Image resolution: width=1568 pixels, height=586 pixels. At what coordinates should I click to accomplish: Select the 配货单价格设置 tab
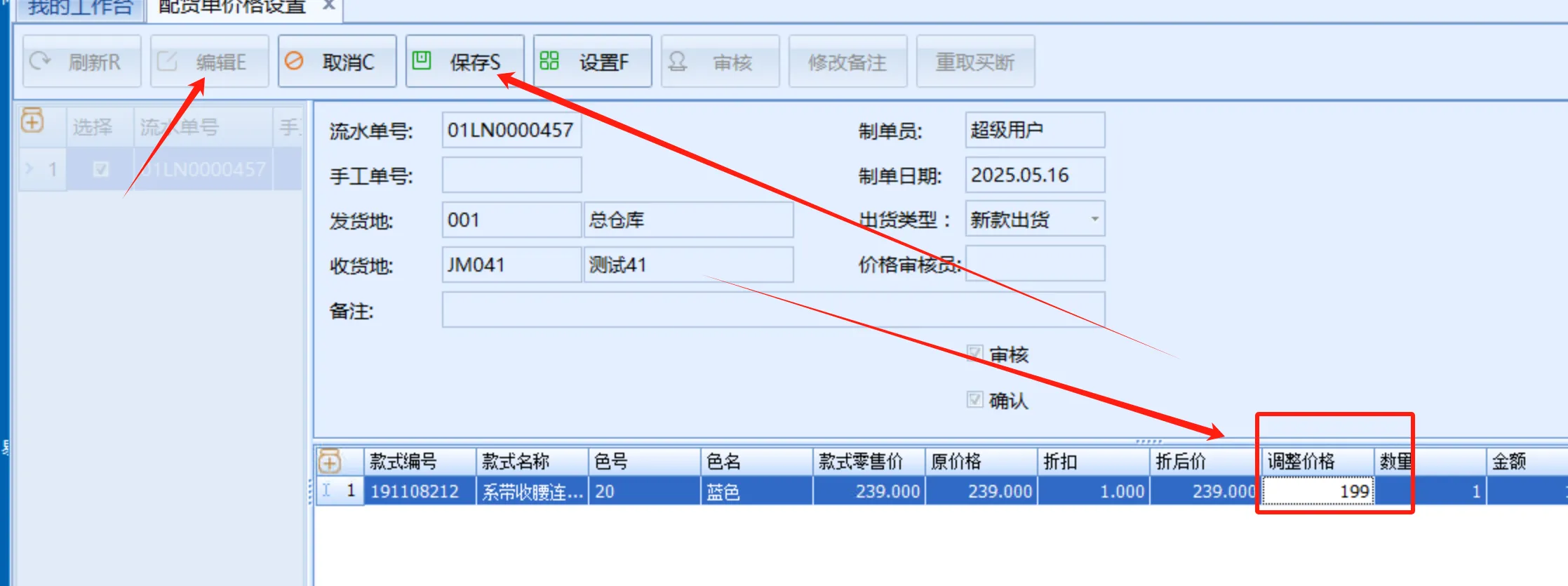click(232, 8)
